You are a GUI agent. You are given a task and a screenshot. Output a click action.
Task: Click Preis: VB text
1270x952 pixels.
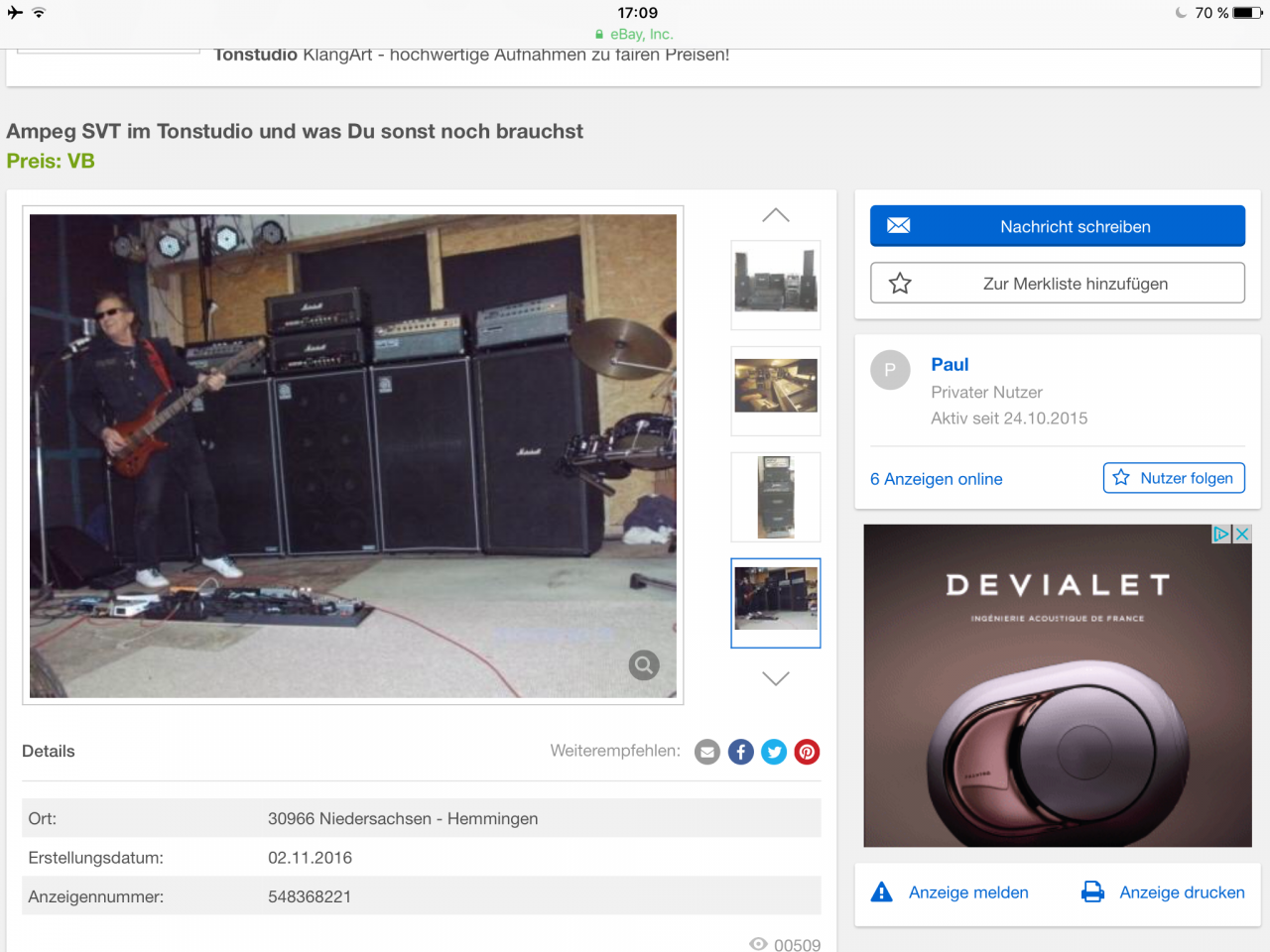(x=51, y=161)
